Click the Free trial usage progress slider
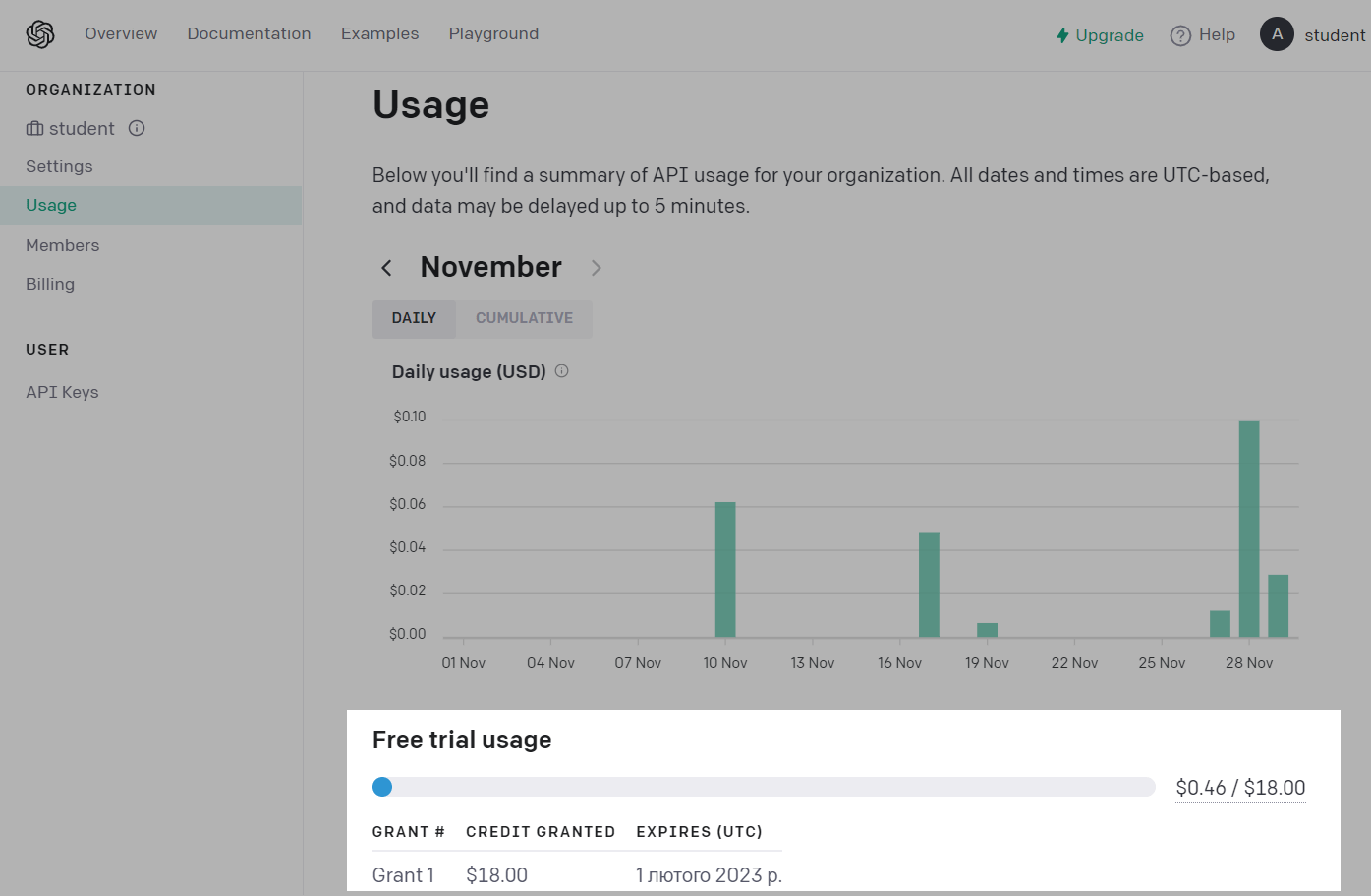Image resolution: width=1371 pixels, height=896 pixels. [383, 787]
